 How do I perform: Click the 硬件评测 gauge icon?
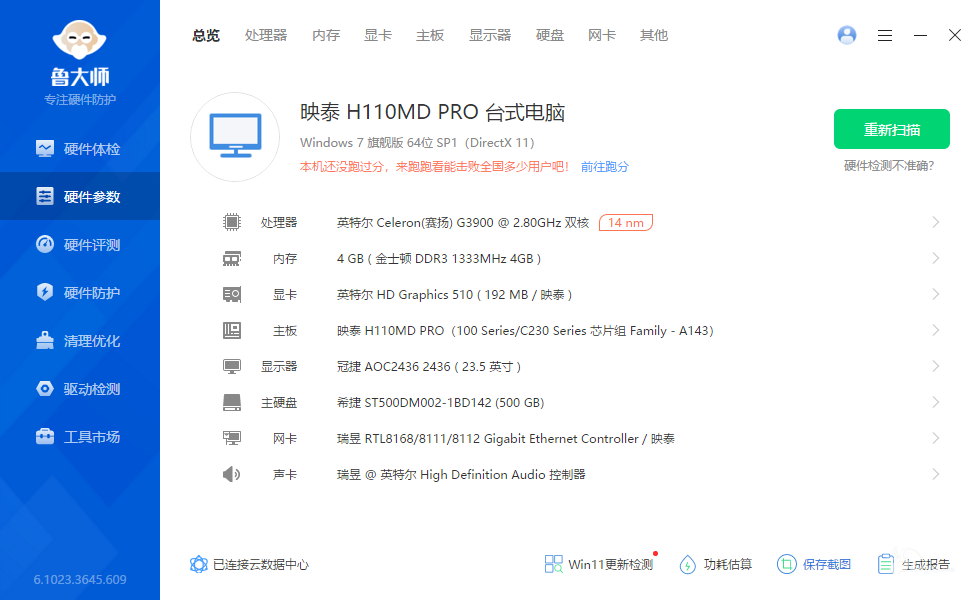point(45,244)
